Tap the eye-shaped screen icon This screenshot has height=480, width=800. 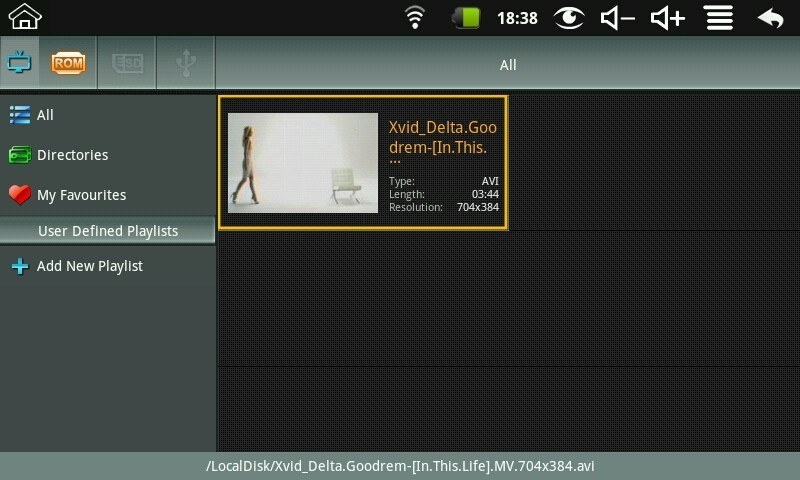click(x=569, y=18)
